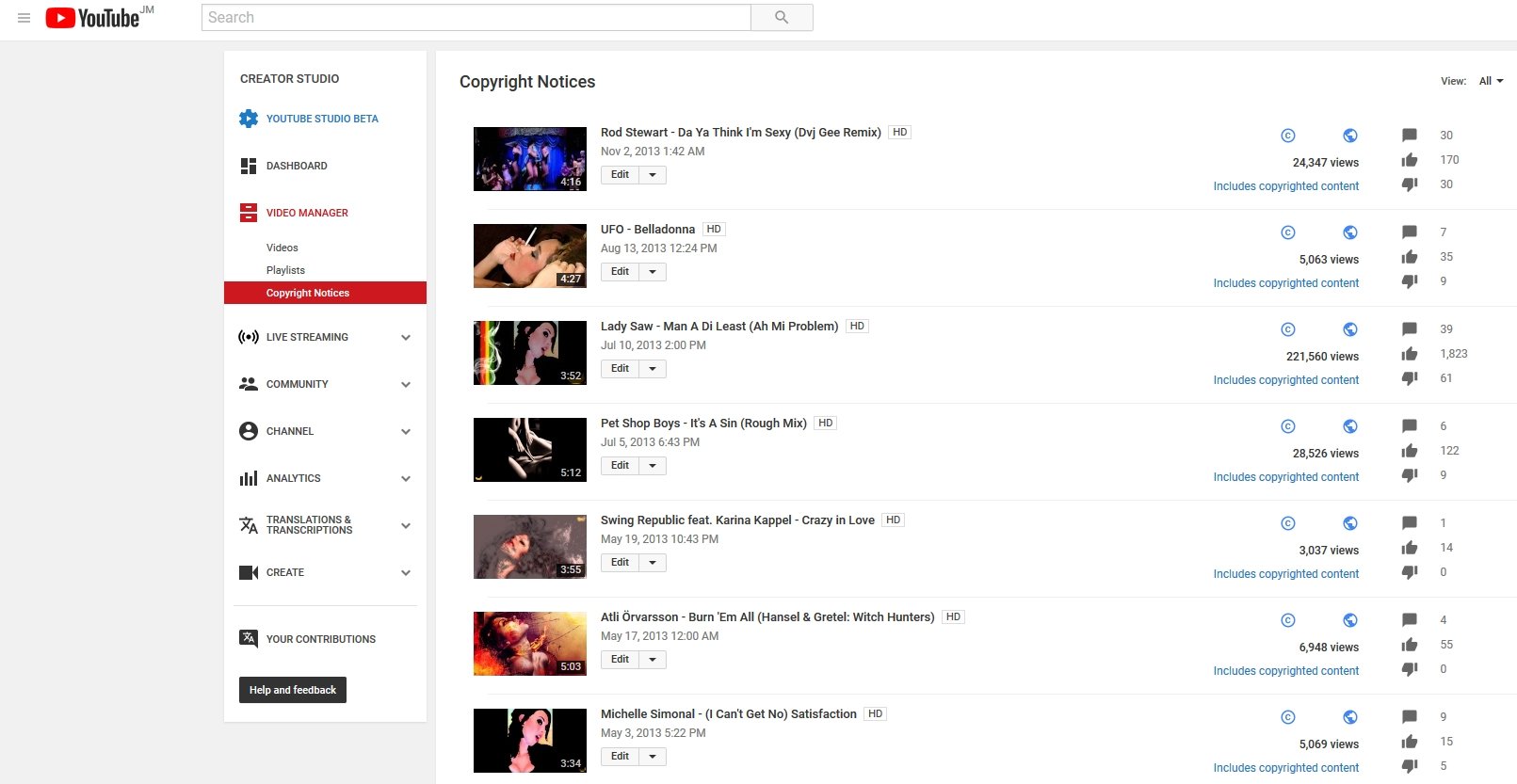This screenshot has height=784, width=1517.
Task: Click Edit button for Michelle Simonal video
Action: [x=620, y=757]
